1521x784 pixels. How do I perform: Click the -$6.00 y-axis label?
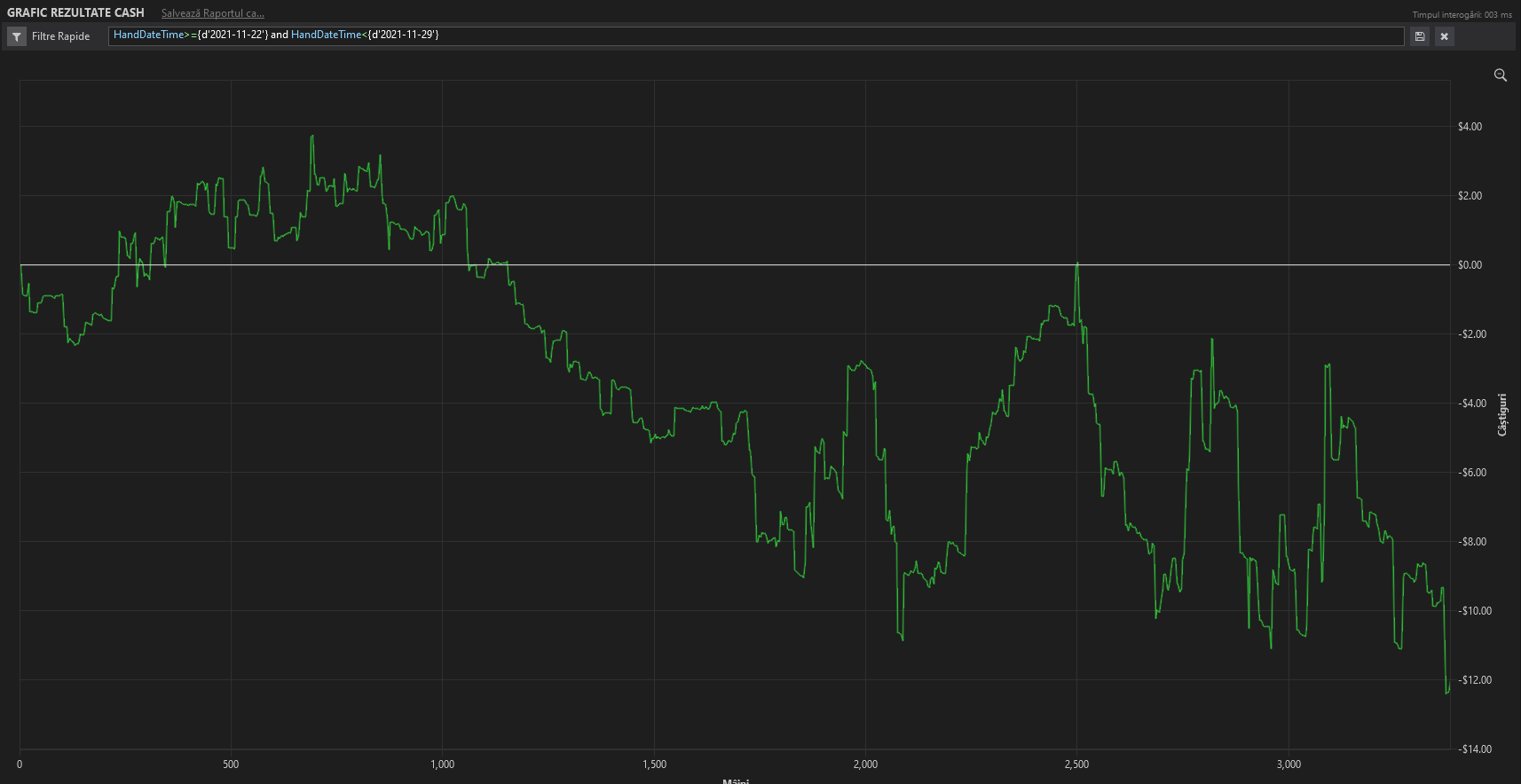click(1471, 473)
